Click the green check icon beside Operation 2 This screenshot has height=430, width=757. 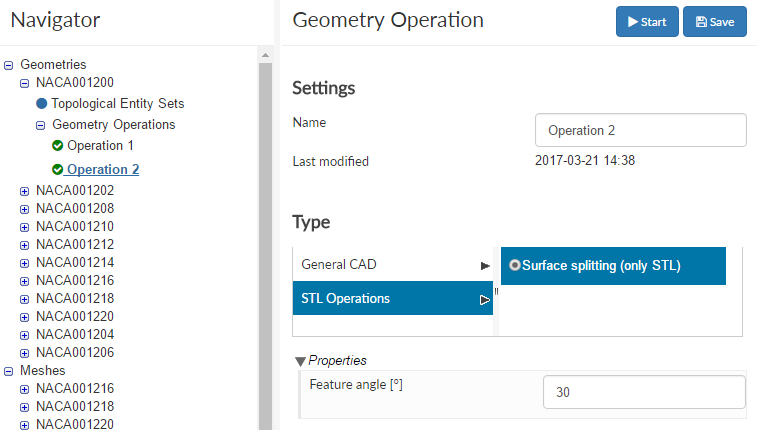pos(58,169)
